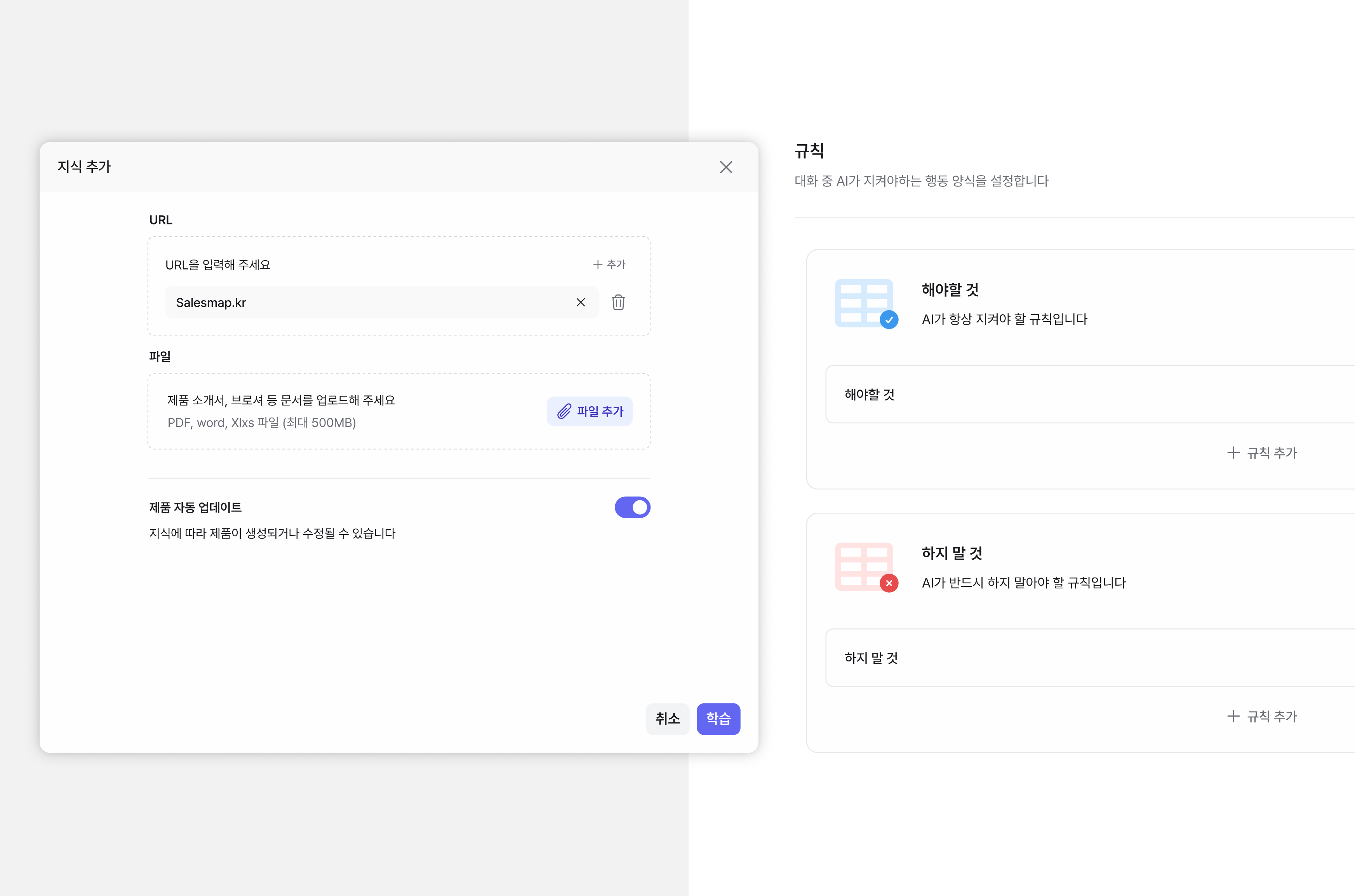Image resolution: width=1355 pixels, height=896 pixels.
Task: Click the 취소 button
Action: coord(668,719)
